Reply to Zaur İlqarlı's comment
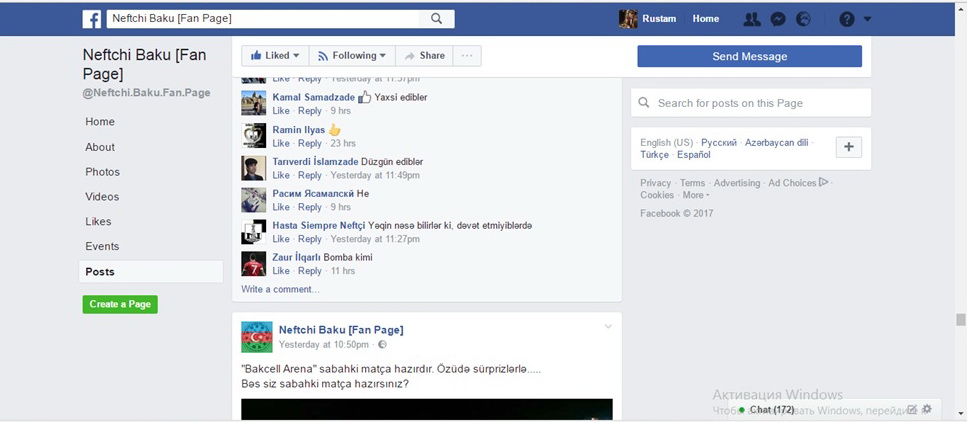 pos(310,271)
